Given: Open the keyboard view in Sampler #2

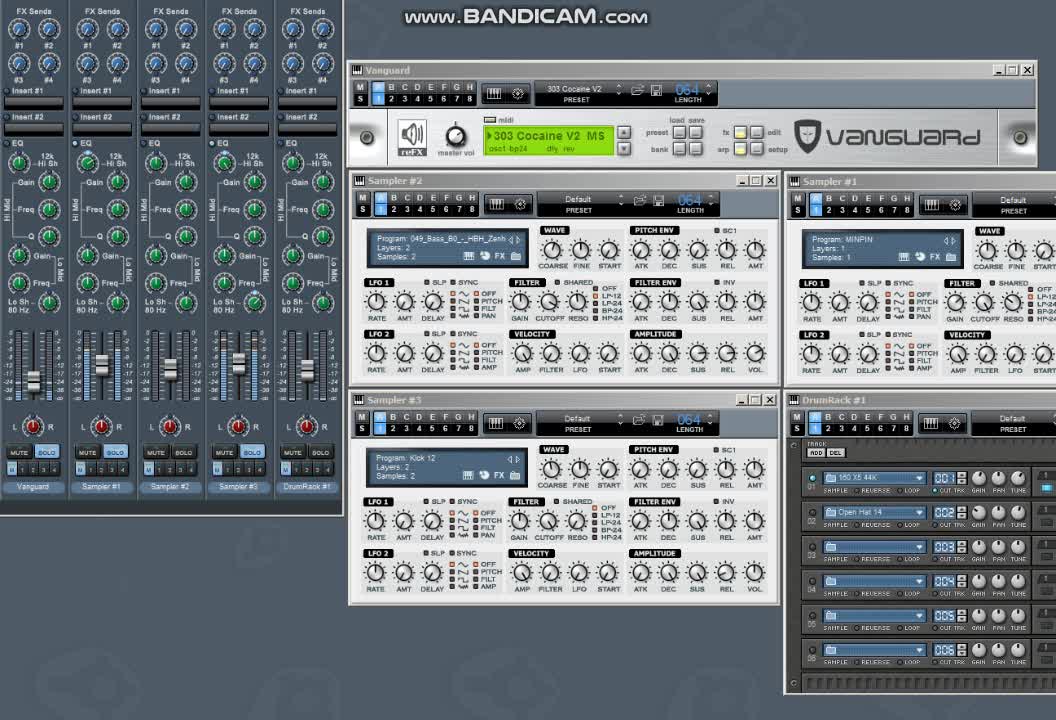Looking at the screenshot, I should tap(496, 204).
